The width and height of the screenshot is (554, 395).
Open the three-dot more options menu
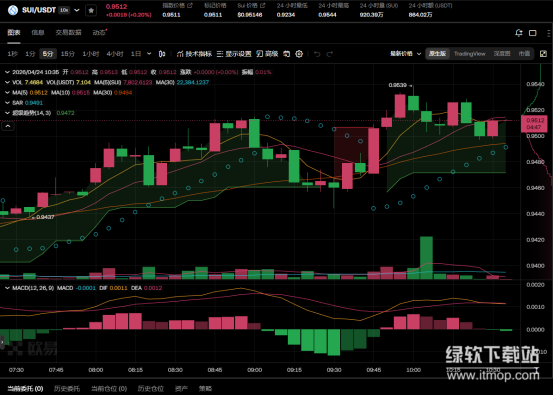pyautogui.click(x=548, y=33)
